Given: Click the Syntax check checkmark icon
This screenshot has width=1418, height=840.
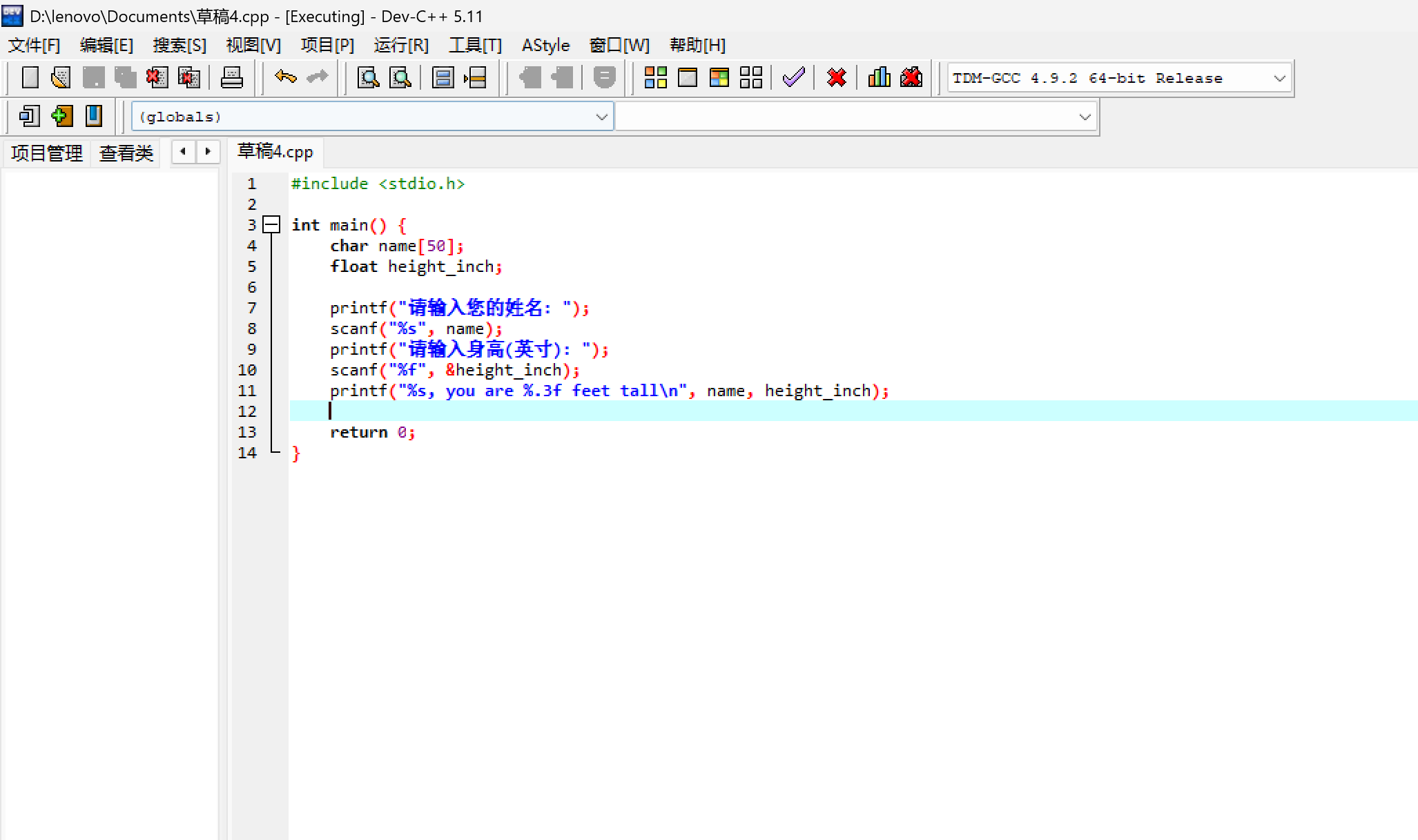Looking at the screenshot, I should point(793,77).
